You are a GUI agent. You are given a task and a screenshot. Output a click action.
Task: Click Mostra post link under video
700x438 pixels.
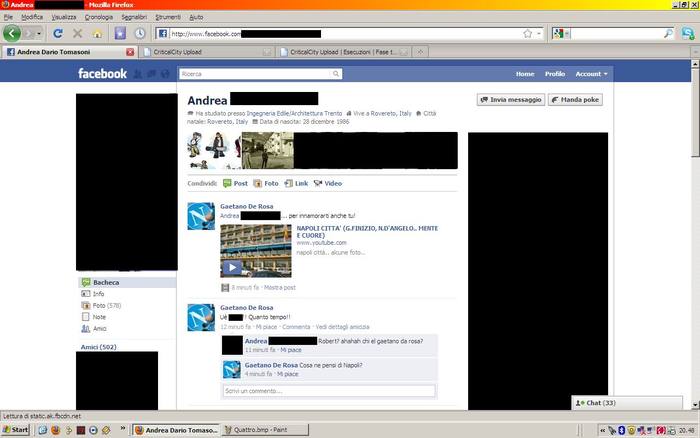click(x=279, y=288)
